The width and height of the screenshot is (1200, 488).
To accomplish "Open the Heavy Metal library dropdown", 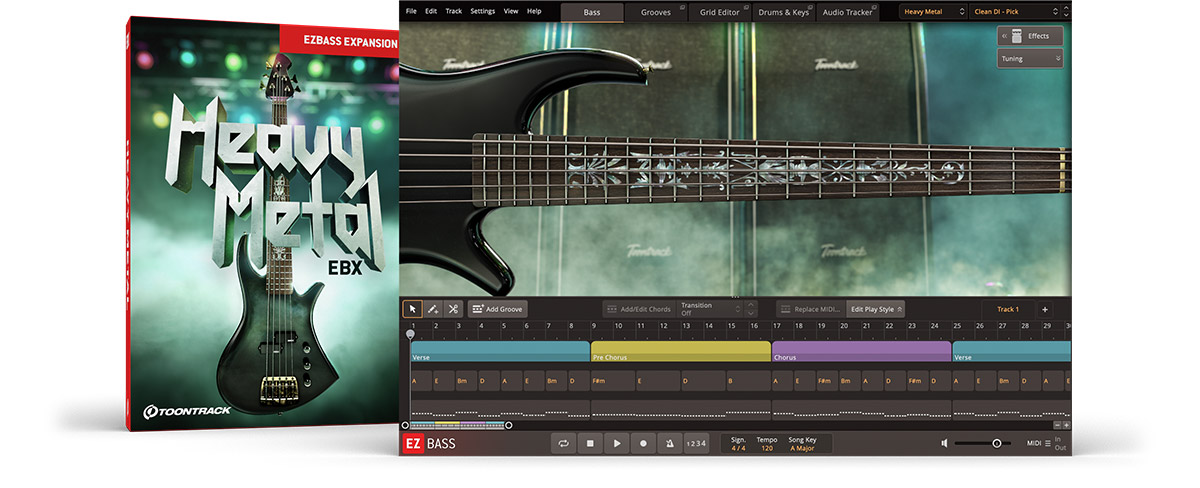I will click(x=933, y=12).
